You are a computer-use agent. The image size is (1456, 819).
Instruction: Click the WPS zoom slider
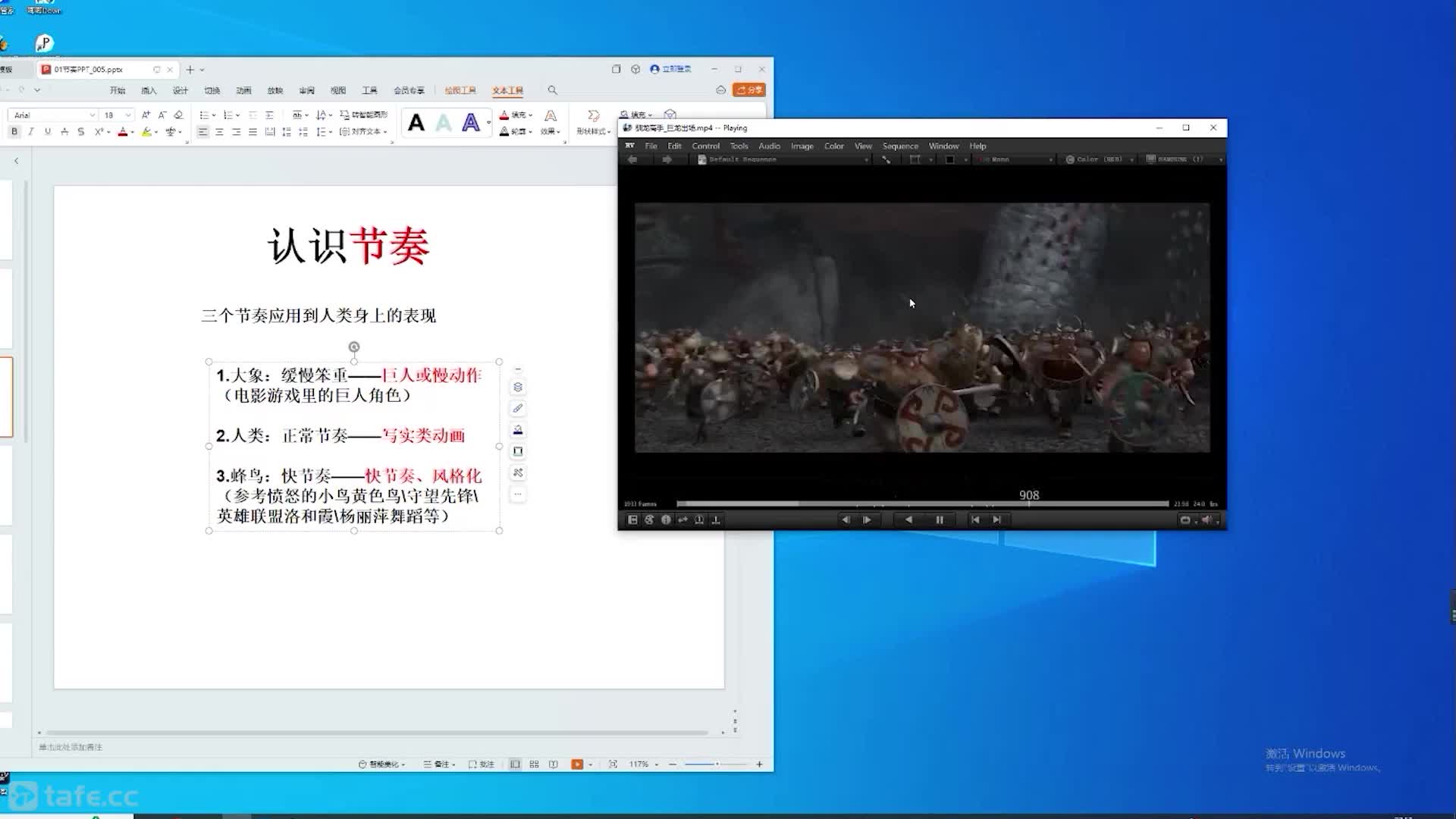[715, 764]
